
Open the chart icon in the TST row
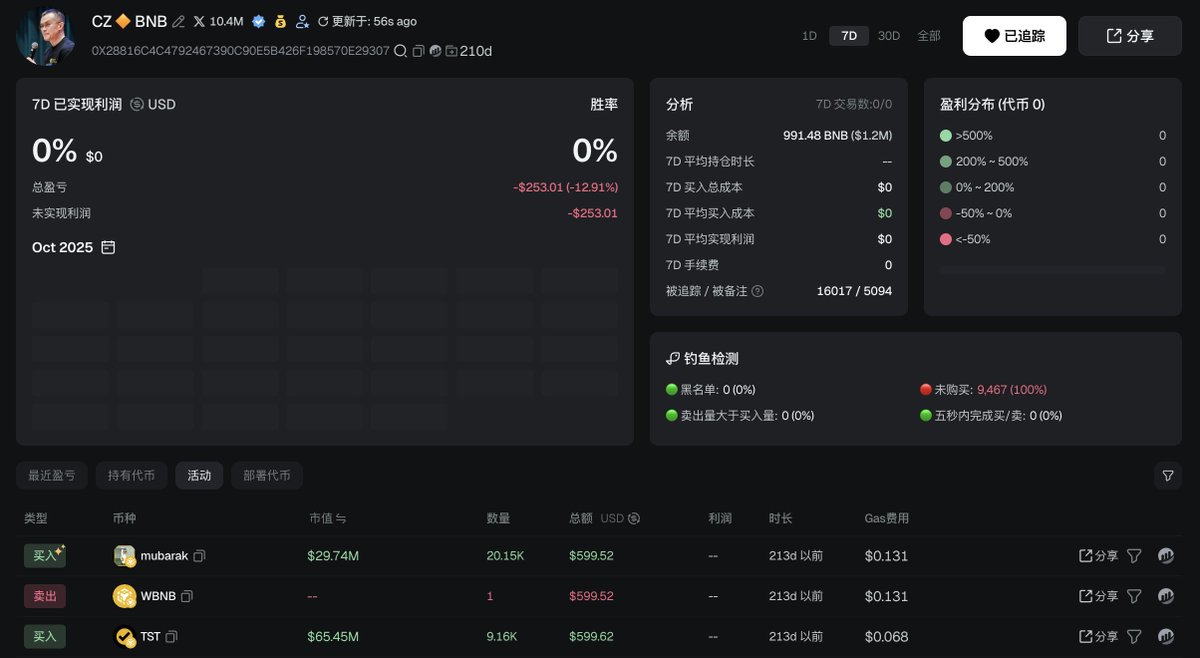[x=1165, y=636]
